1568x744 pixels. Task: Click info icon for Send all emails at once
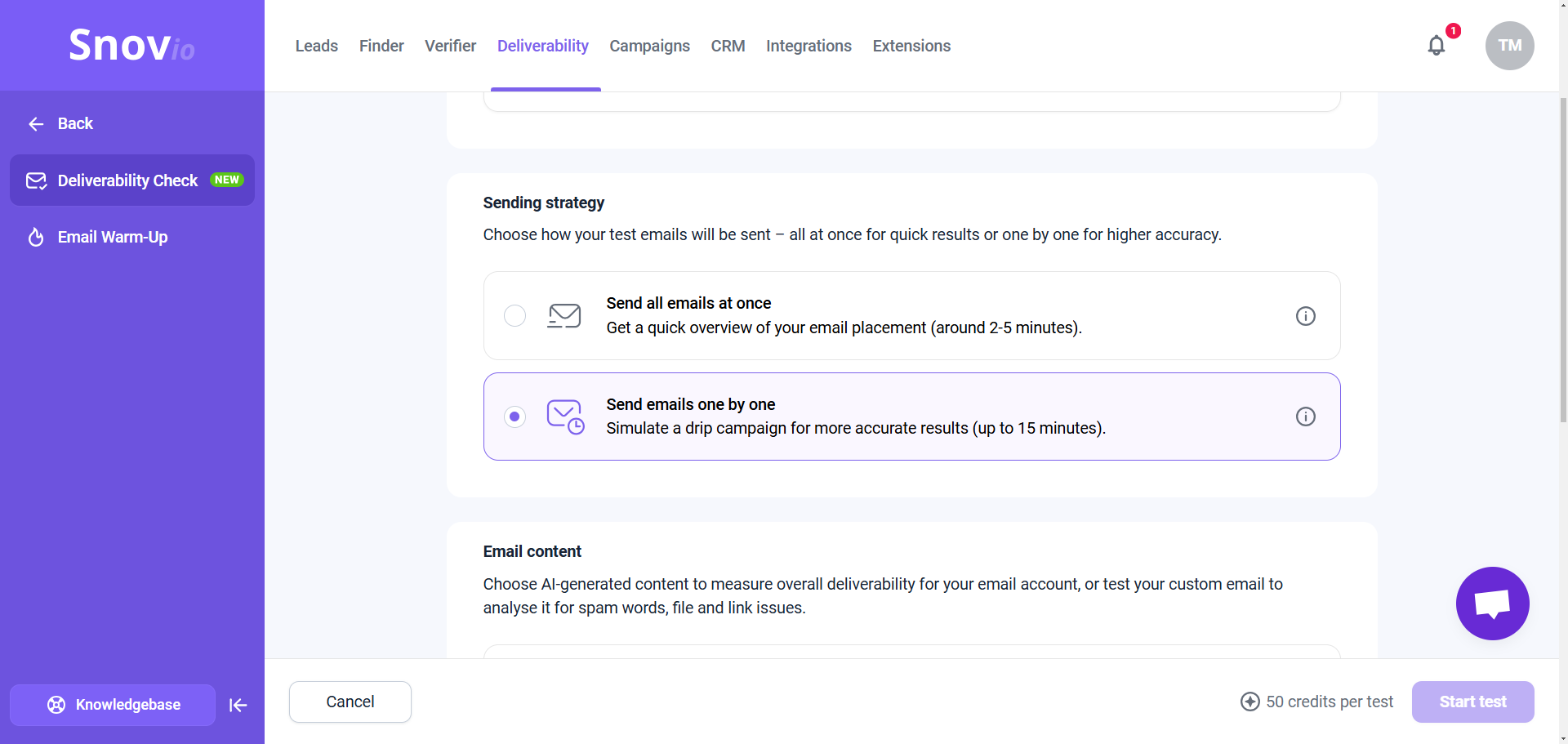coord(1306,316)
